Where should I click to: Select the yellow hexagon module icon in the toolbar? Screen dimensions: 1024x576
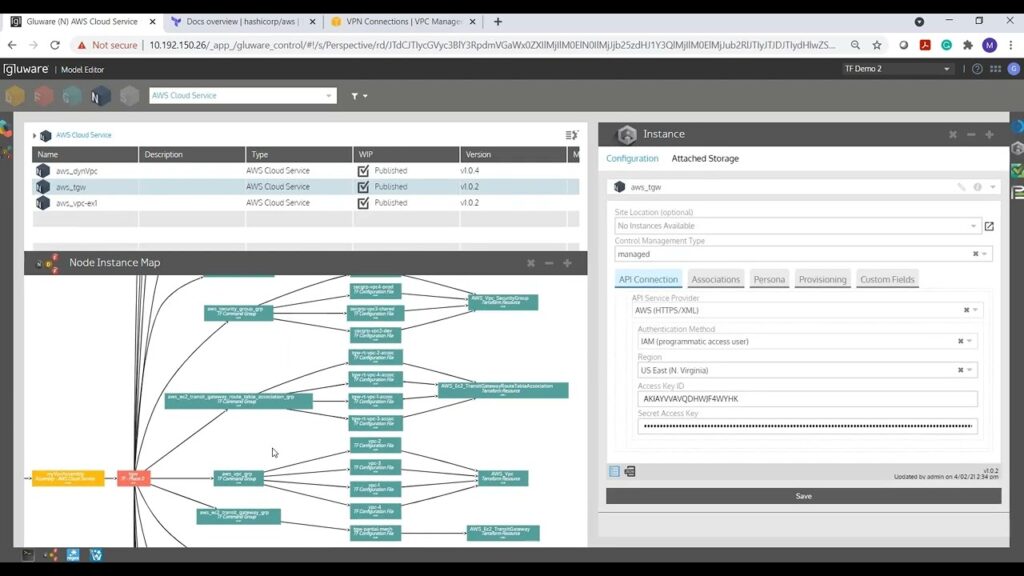coord(14,96)
